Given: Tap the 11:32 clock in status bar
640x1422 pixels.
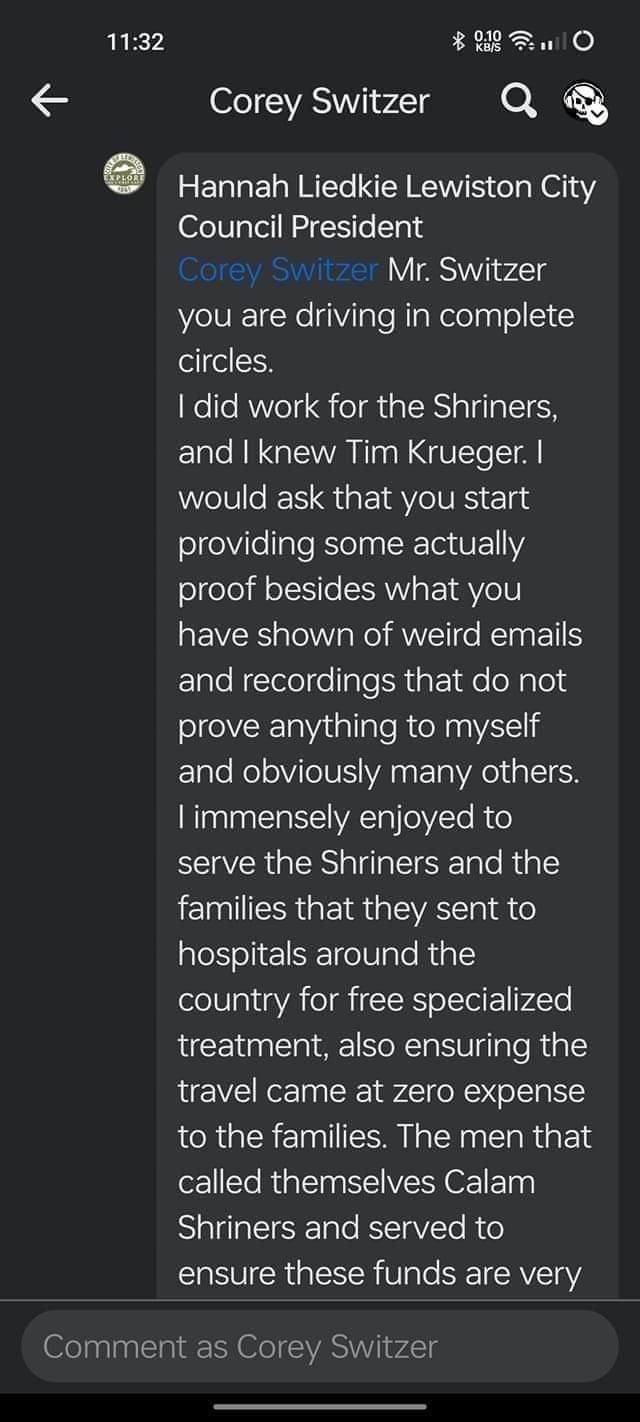Looking at the screenshot, I should pos(135,42).
